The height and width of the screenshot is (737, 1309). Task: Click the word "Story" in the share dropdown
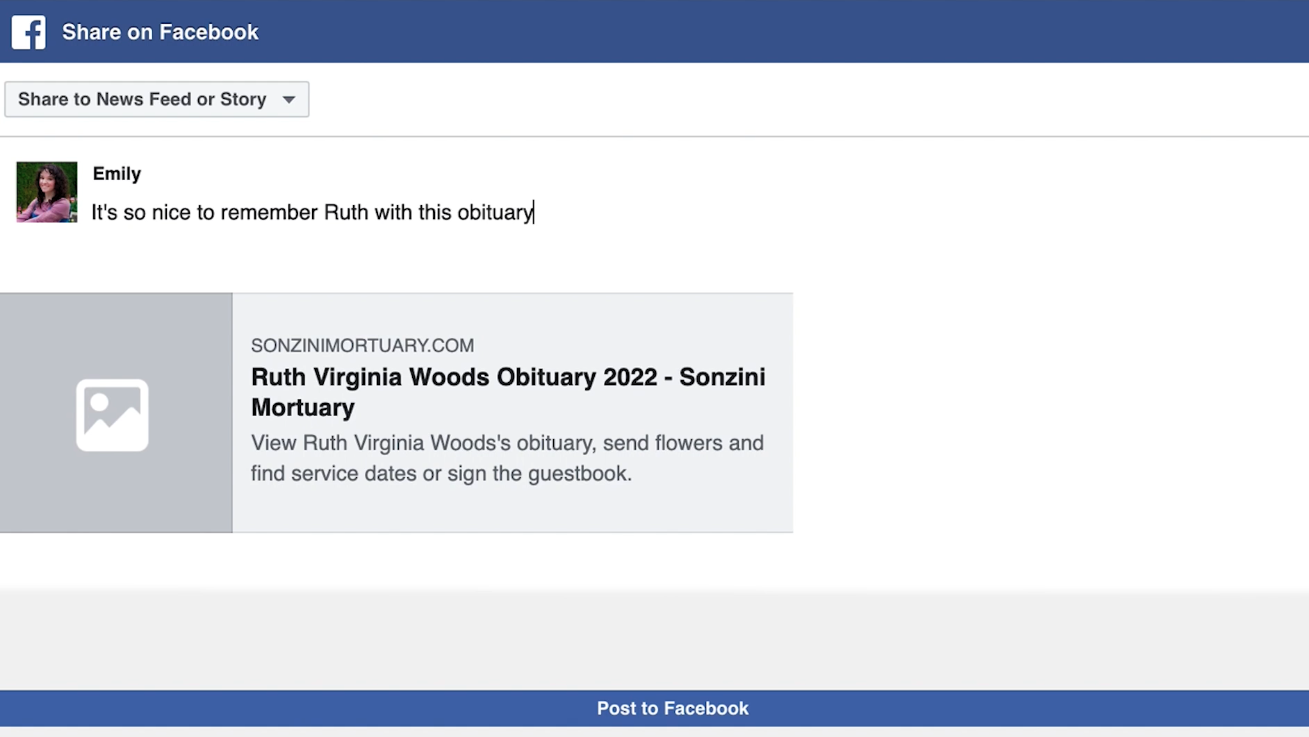pyautogui.click(x=243, y=99)
